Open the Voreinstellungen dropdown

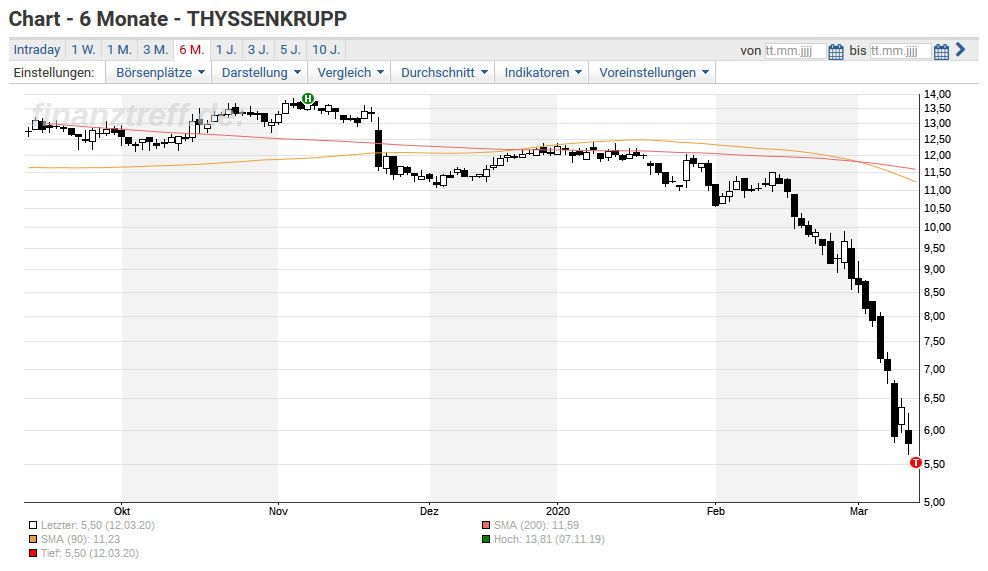tap(653, 72)
